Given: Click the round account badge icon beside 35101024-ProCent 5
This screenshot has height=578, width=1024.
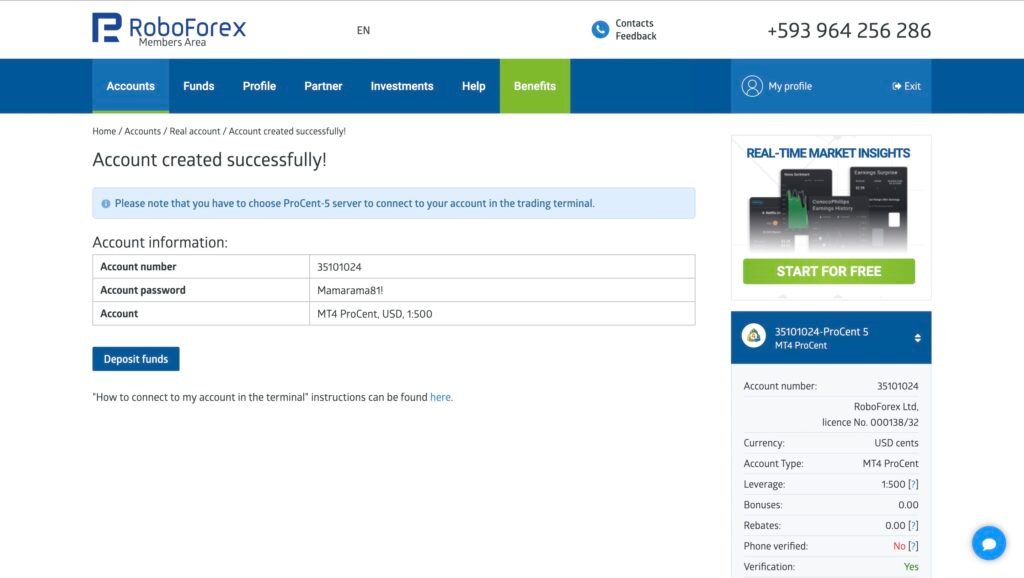Looking at the screenshot, I should (753, 336).
